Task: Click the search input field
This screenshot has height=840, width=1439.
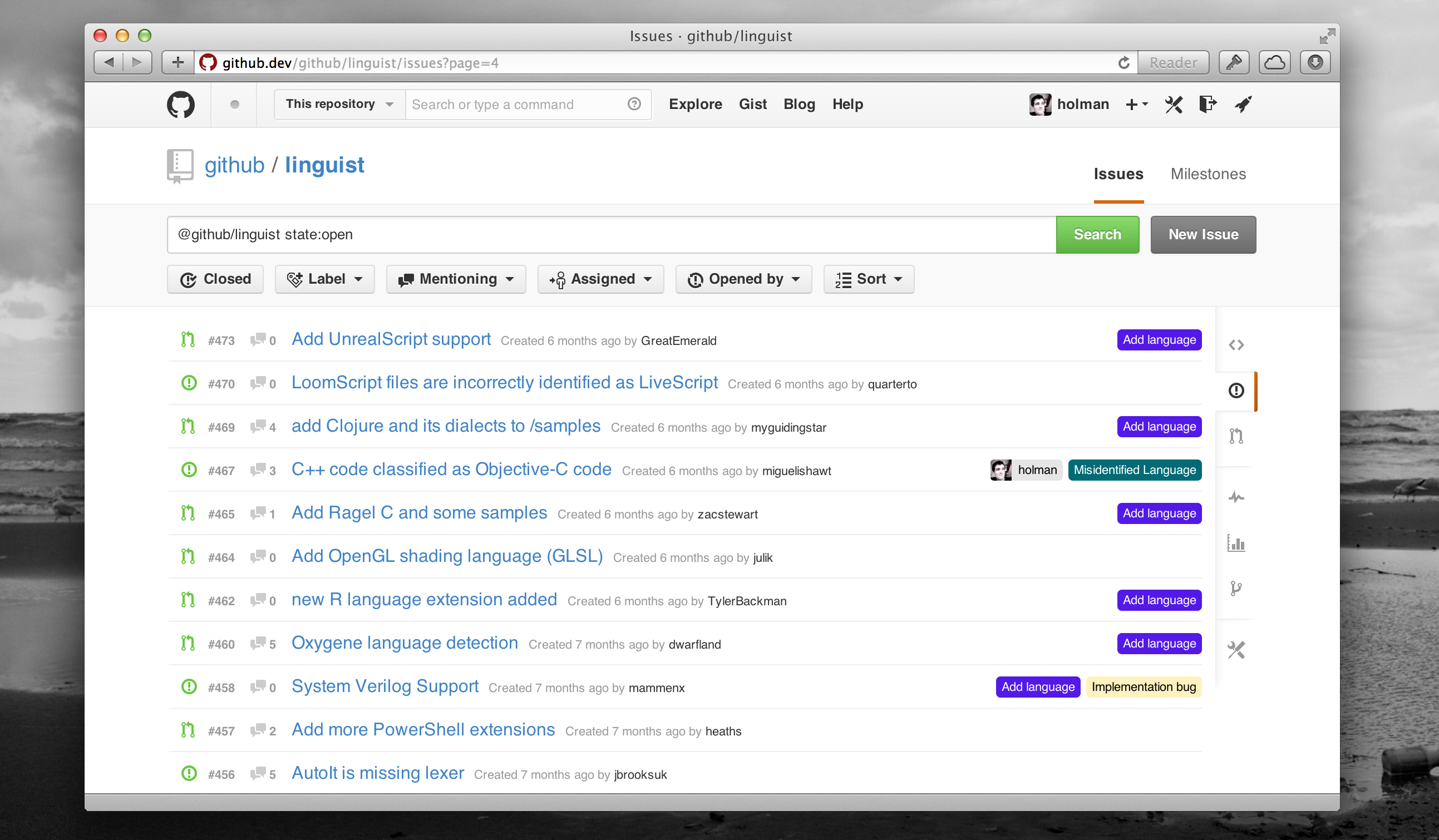Action: pyautogui.click(x=610, y=234)
